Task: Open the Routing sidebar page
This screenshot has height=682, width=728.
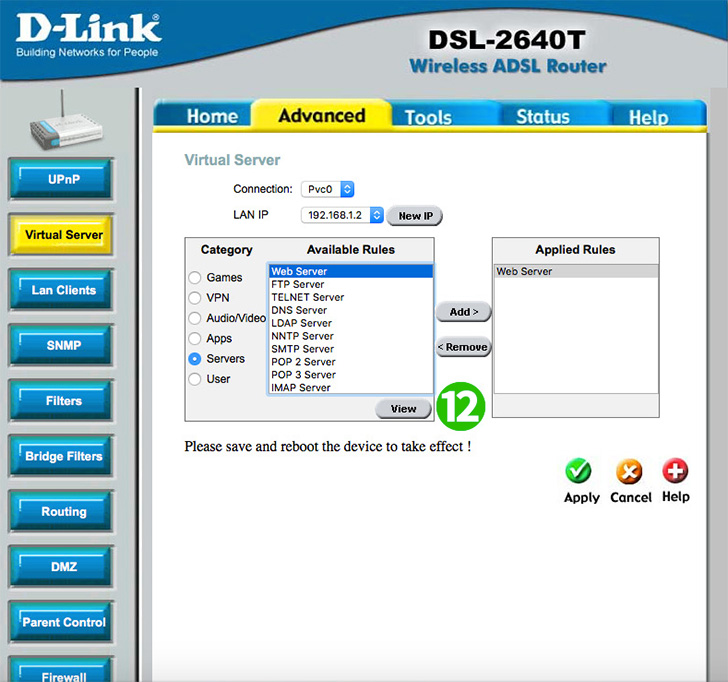Action: point(61,511)
